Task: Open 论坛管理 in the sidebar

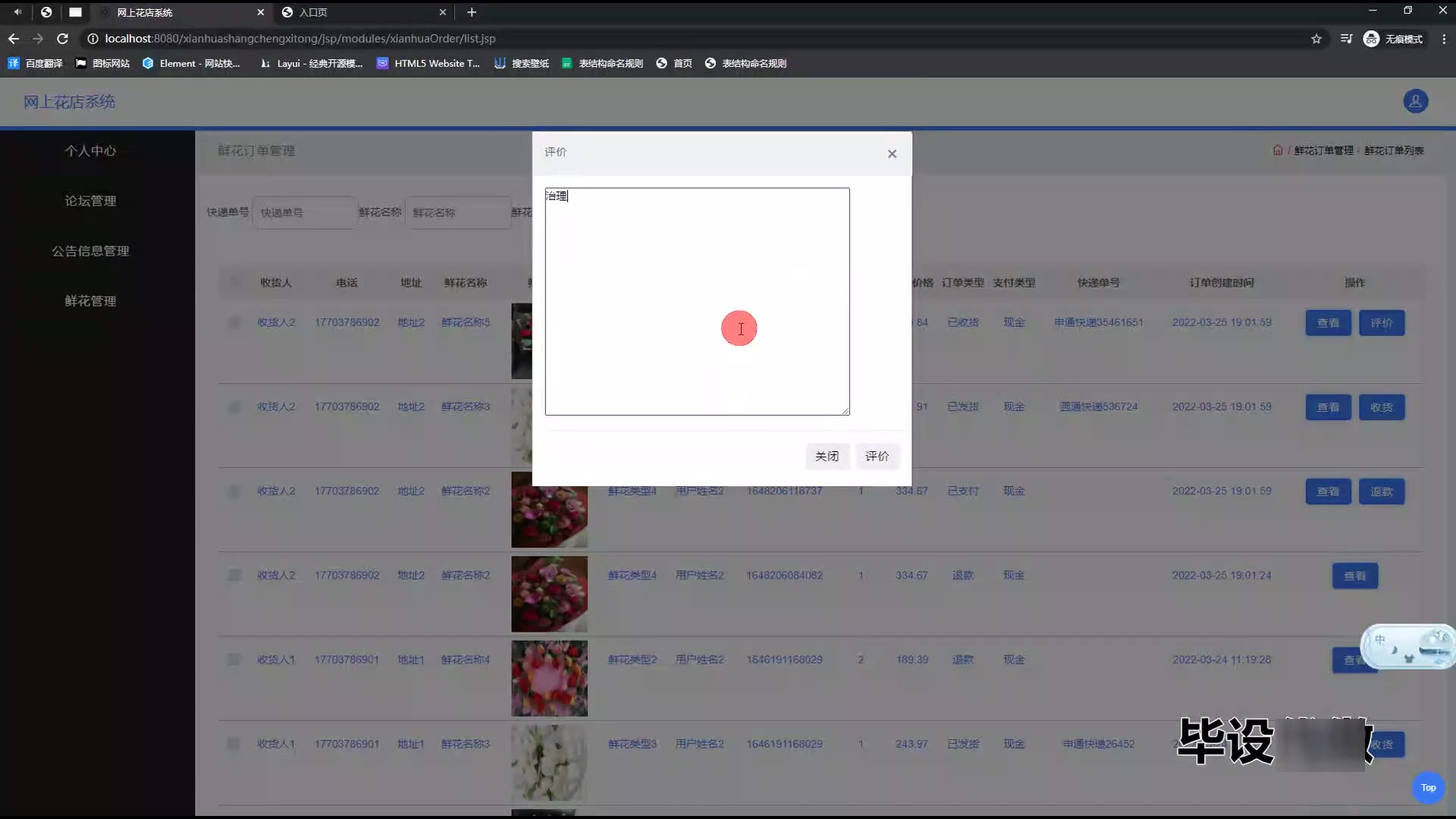Action: click(90, 201)
